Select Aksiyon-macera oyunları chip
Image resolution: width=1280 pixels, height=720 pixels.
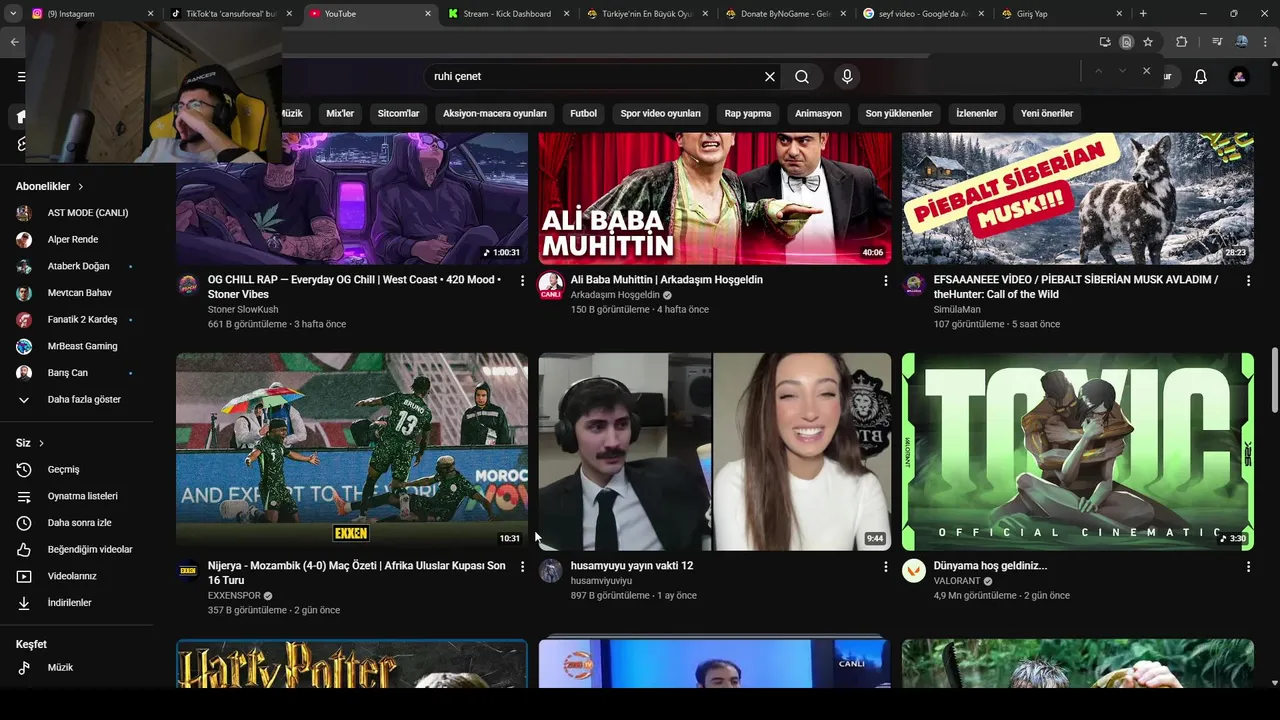[495, 114]
